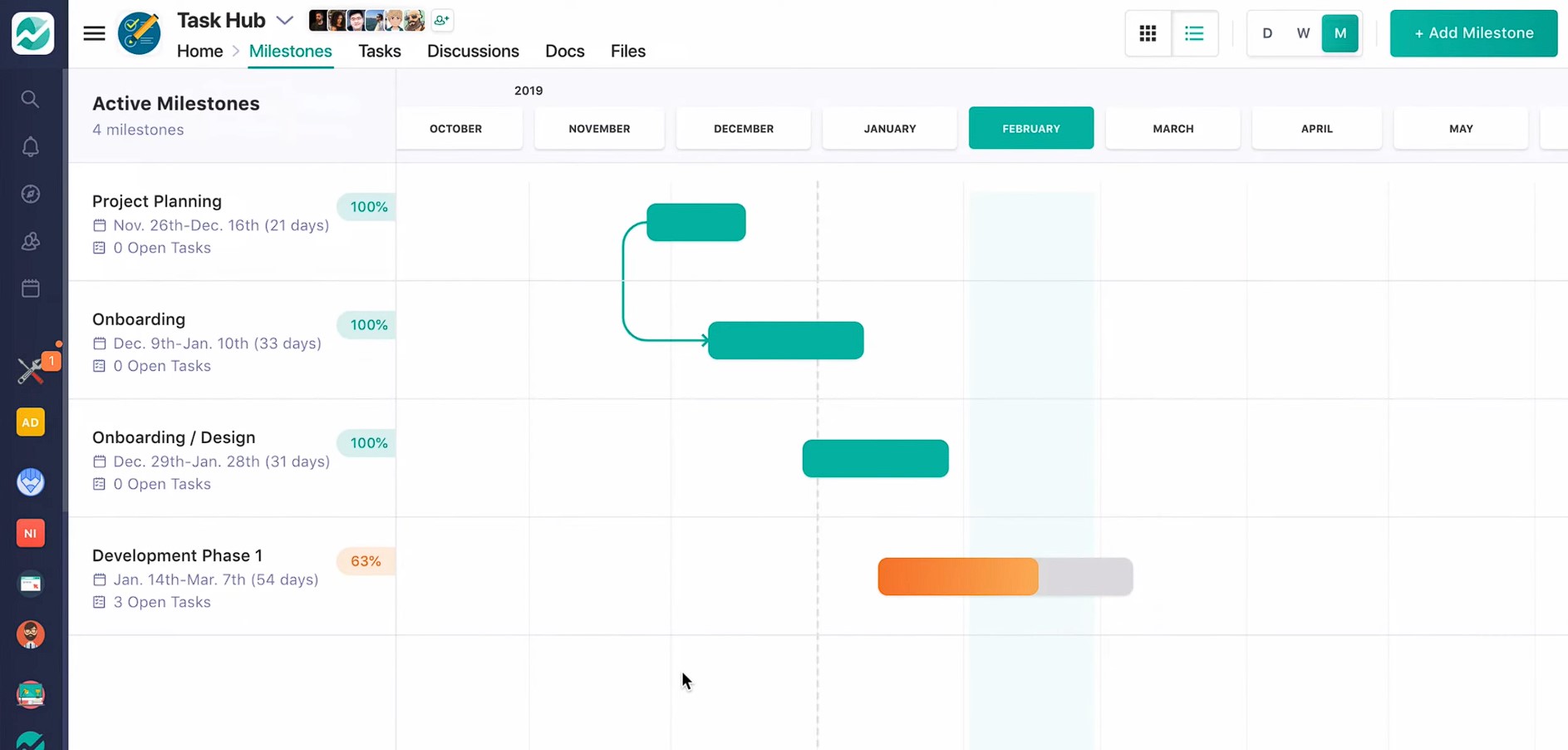Switch to list view
Viewport: 1568px width, 750px height.
(x=1194, y=33)
